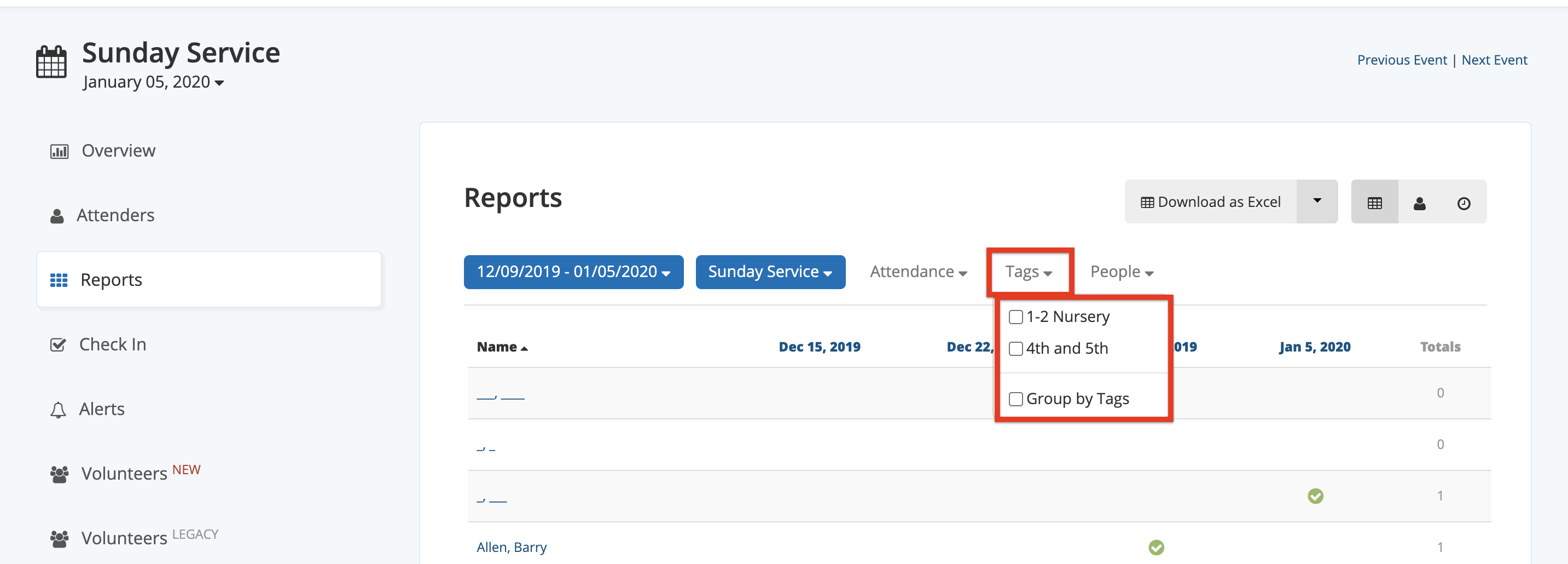Go to Next Event link

pos(1494,60)
